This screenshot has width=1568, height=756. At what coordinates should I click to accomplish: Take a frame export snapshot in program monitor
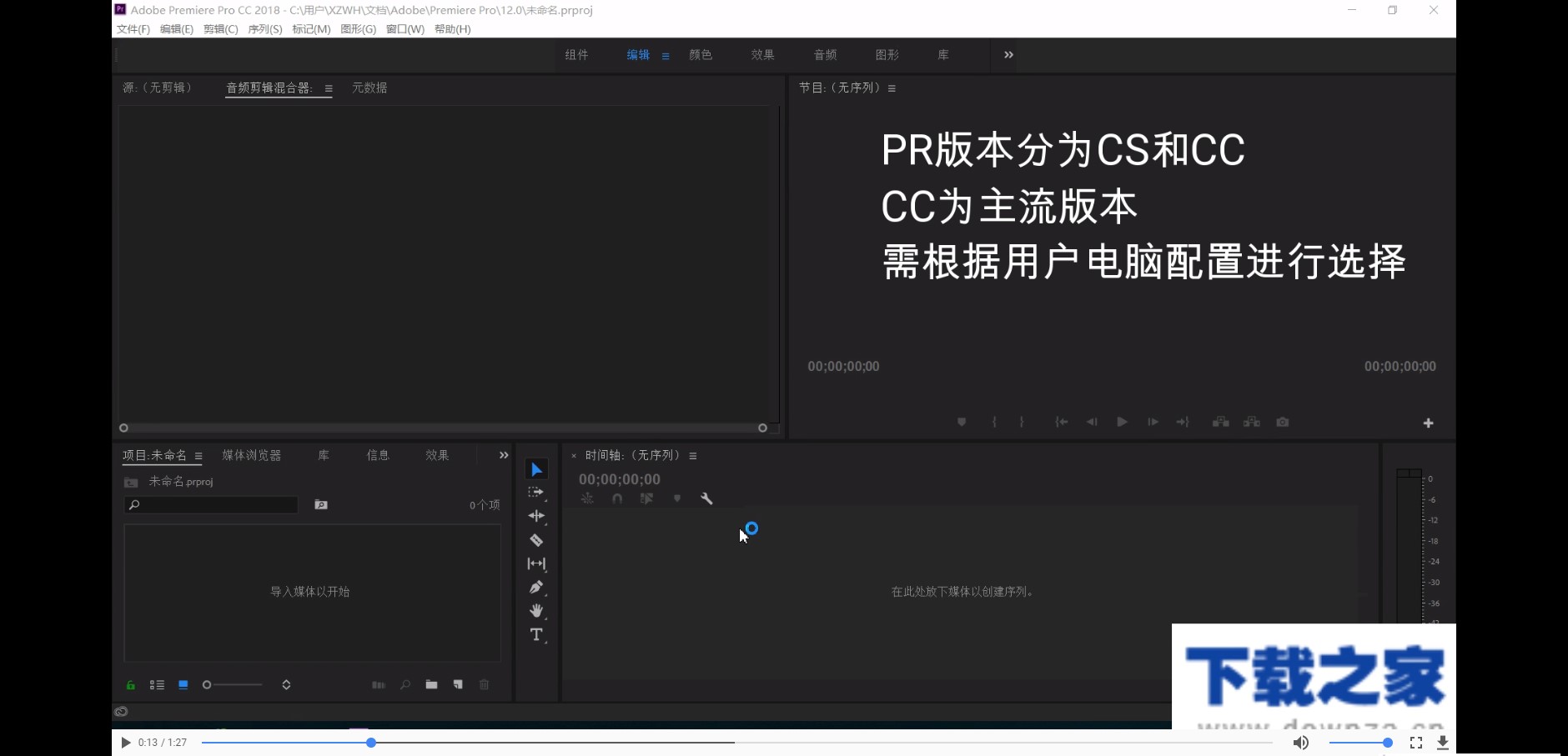pyautogui.click(x=1283, y=422)
